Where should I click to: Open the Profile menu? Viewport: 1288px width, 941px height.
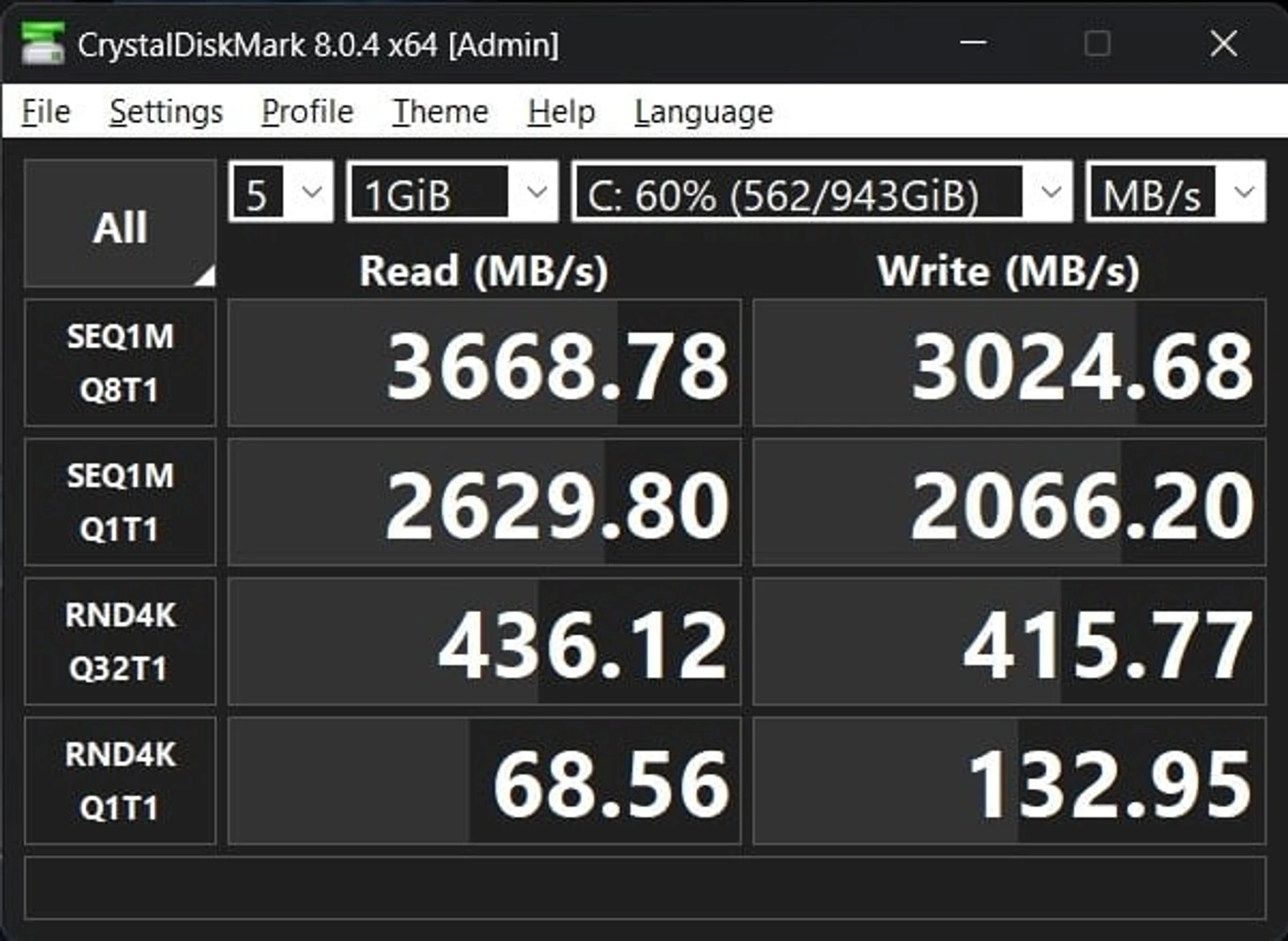(307, 111)
